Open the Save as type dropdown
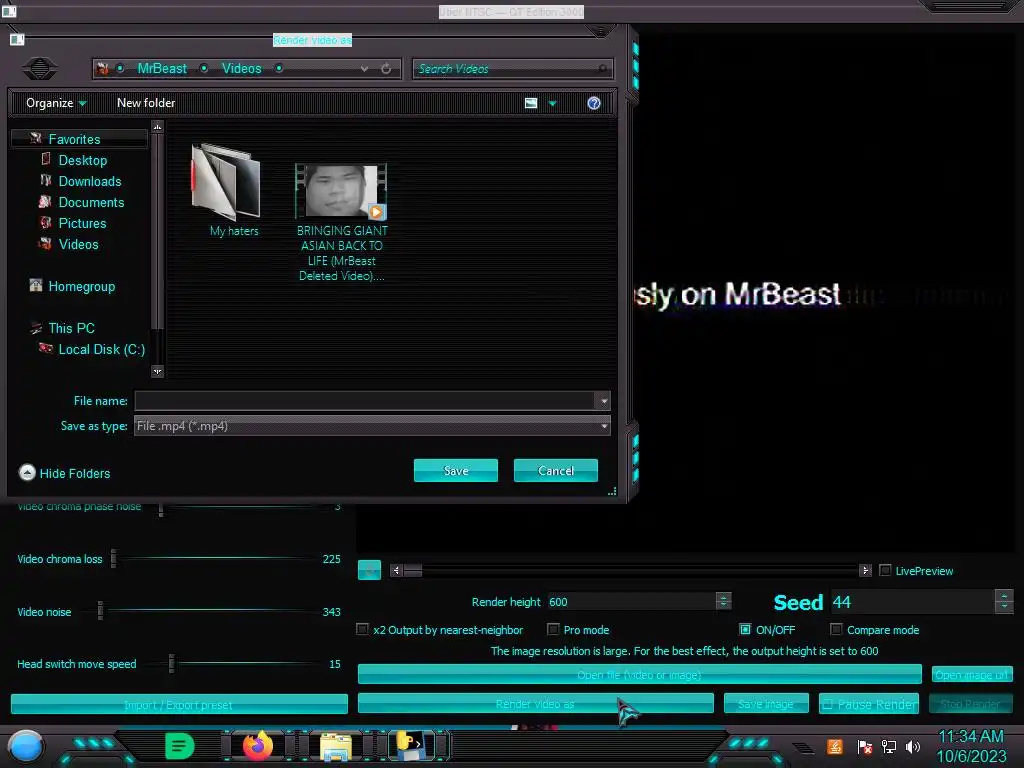Screen dimensions: 1024x768 [372, 426]
